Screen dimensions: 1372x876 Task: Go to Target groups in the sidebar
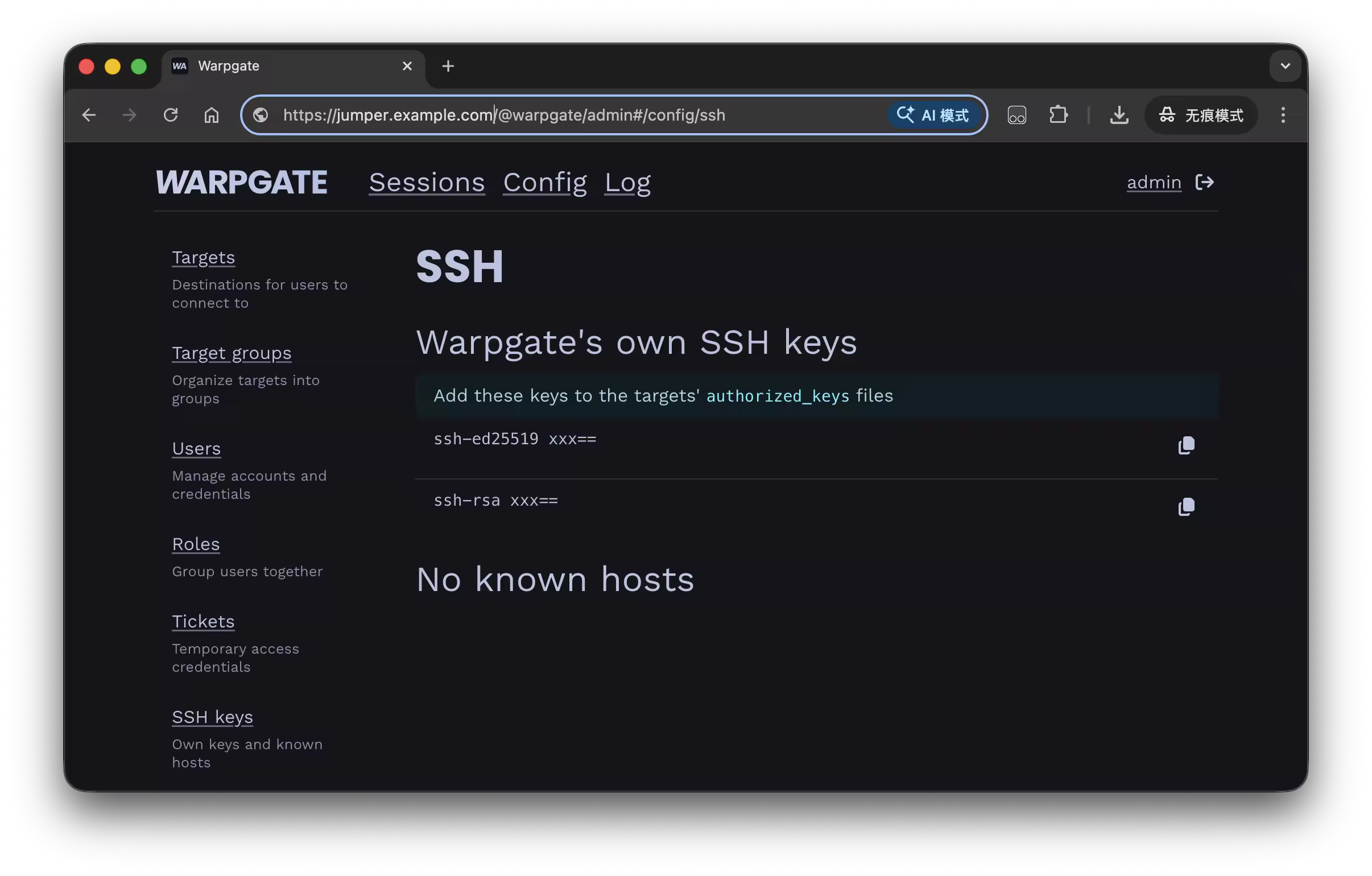point(232,353)
